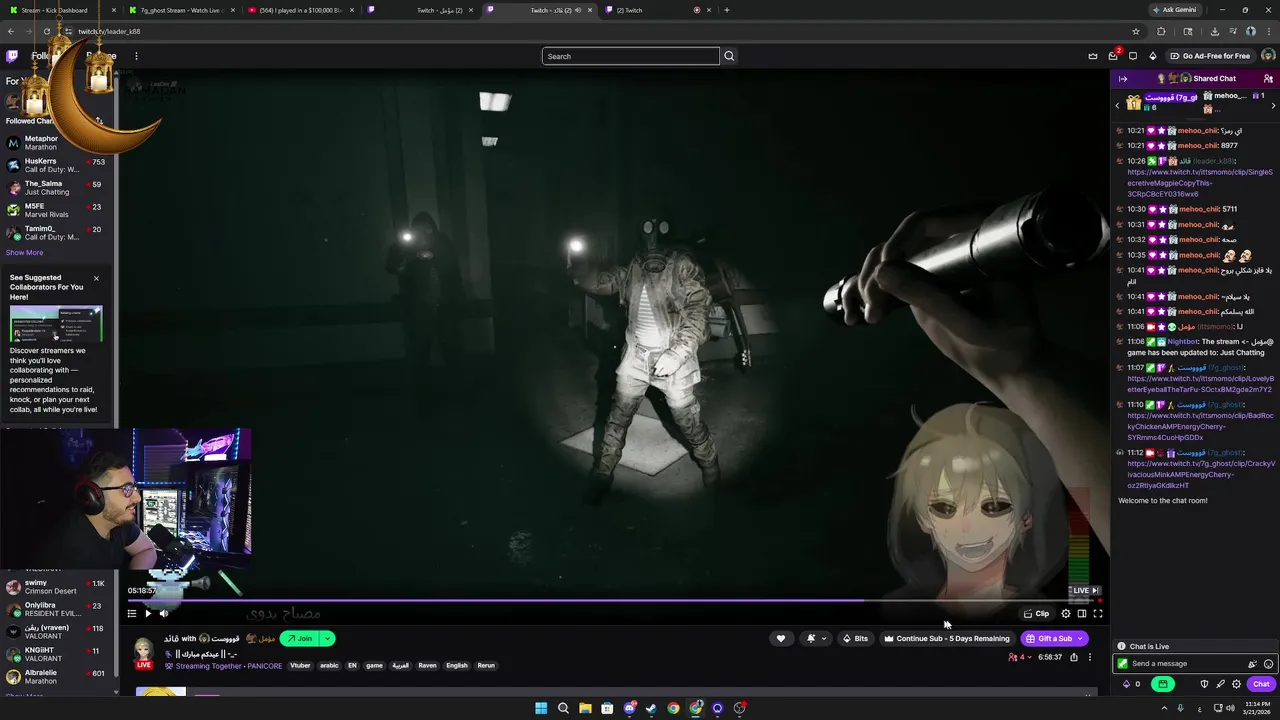Screen dimensions: 1280x720
Task: Click the Clip button on player
Action: click(1037, 614)
